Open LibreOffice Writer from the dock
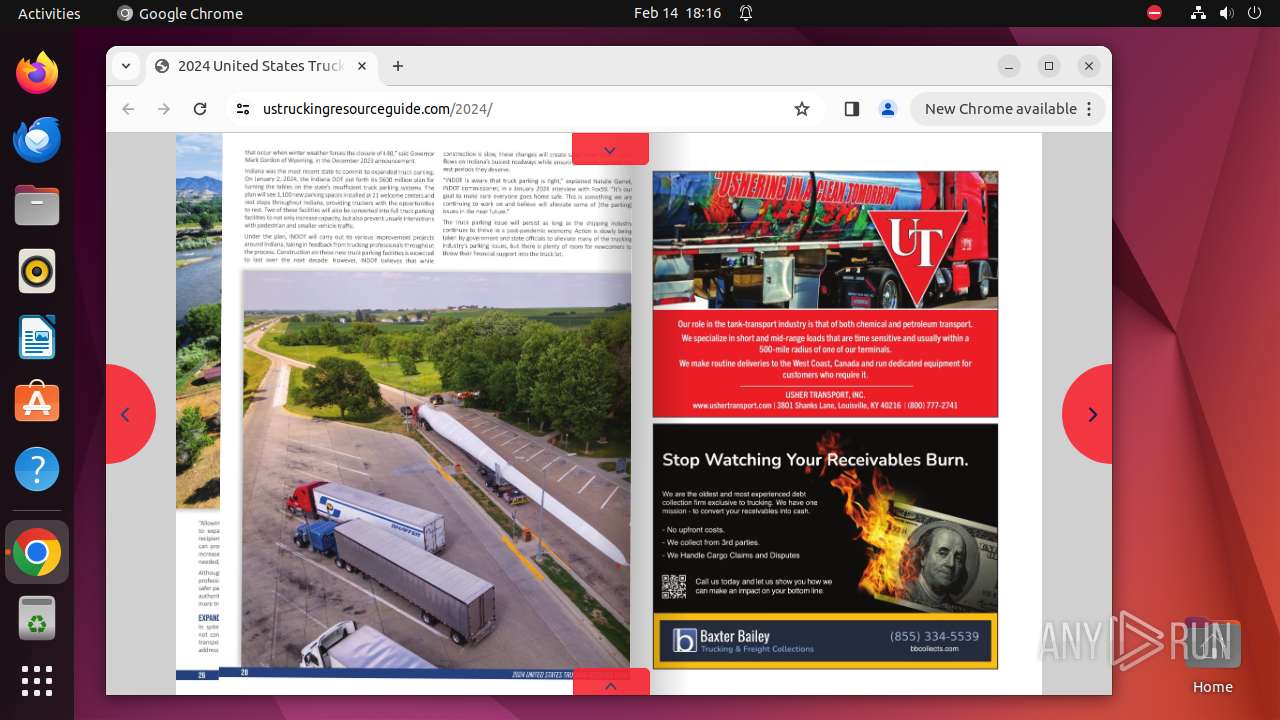Viewport: 1280px width, 720px height. click(37, 338)
